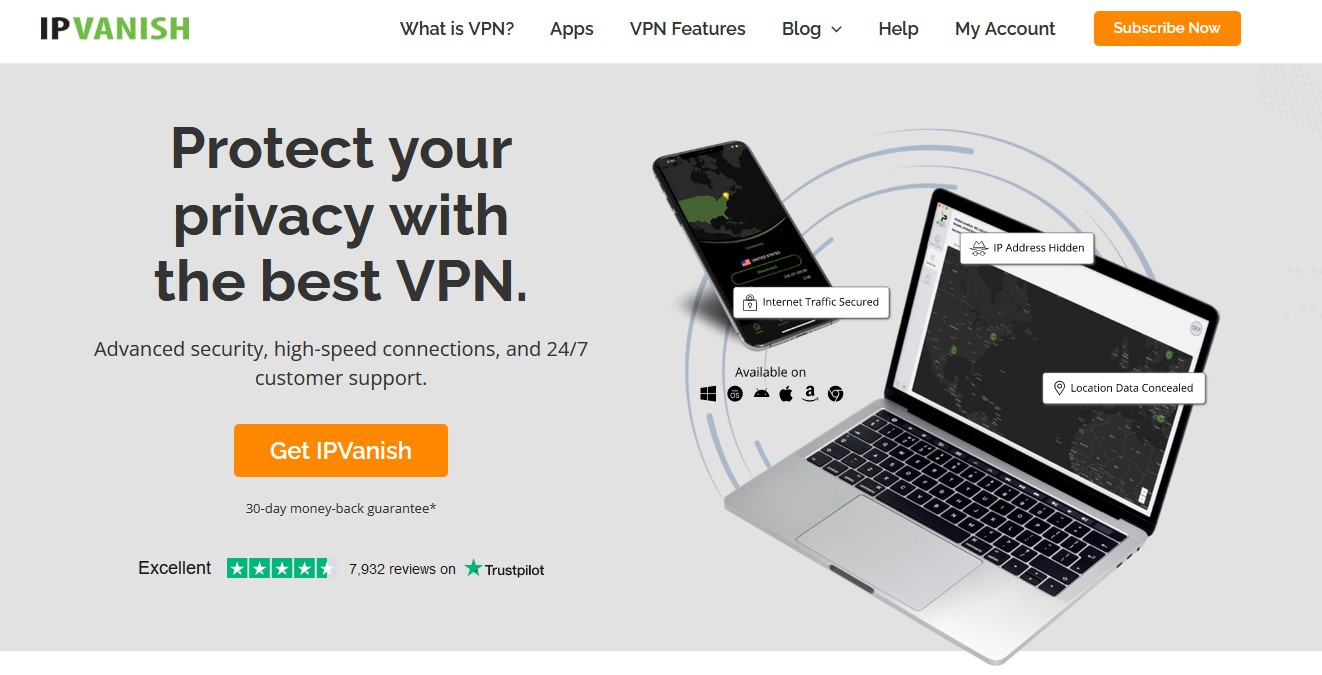Select the Android robot icon
The image size is (1322, 675).
pos(761,394)
